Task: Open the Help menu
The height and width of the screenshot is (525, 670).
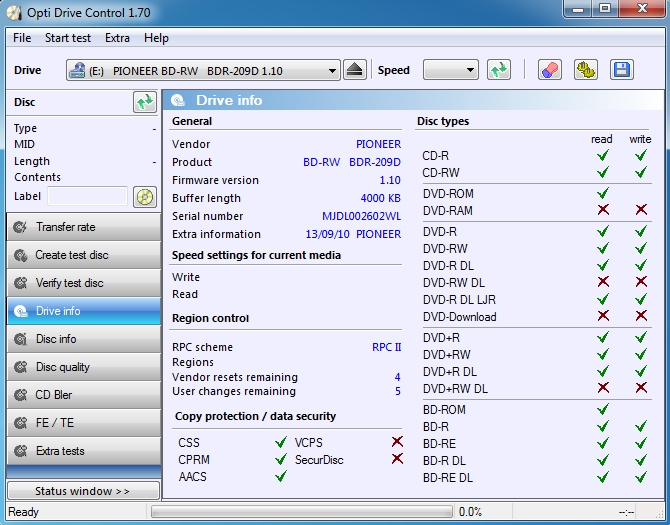Action: (156, 38)
